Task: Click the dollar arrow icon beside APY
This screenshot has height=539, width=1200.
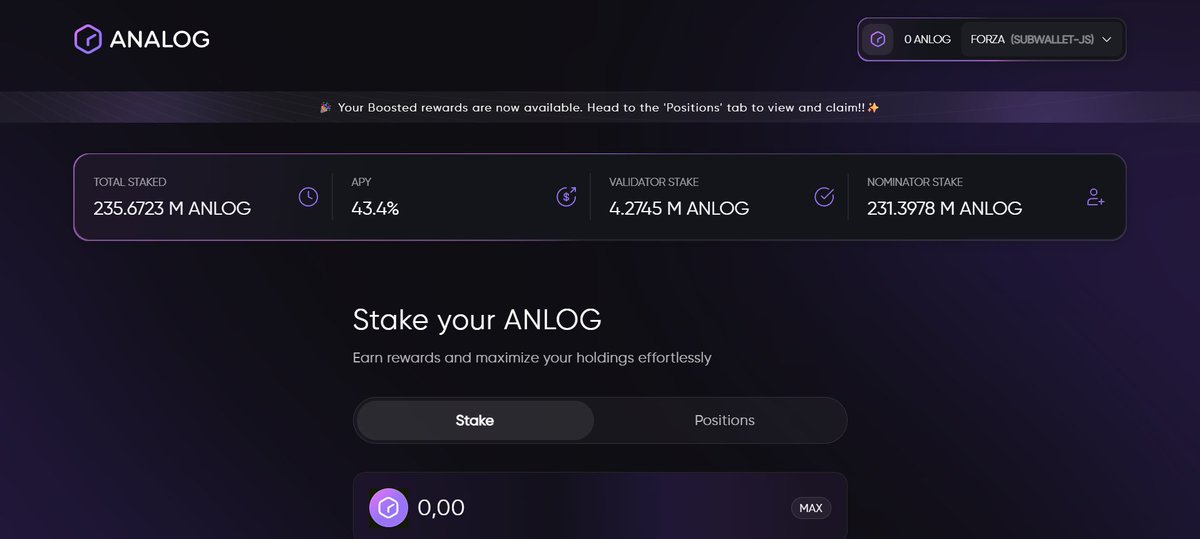Action: pyautogui.click(x=566, y=197)
